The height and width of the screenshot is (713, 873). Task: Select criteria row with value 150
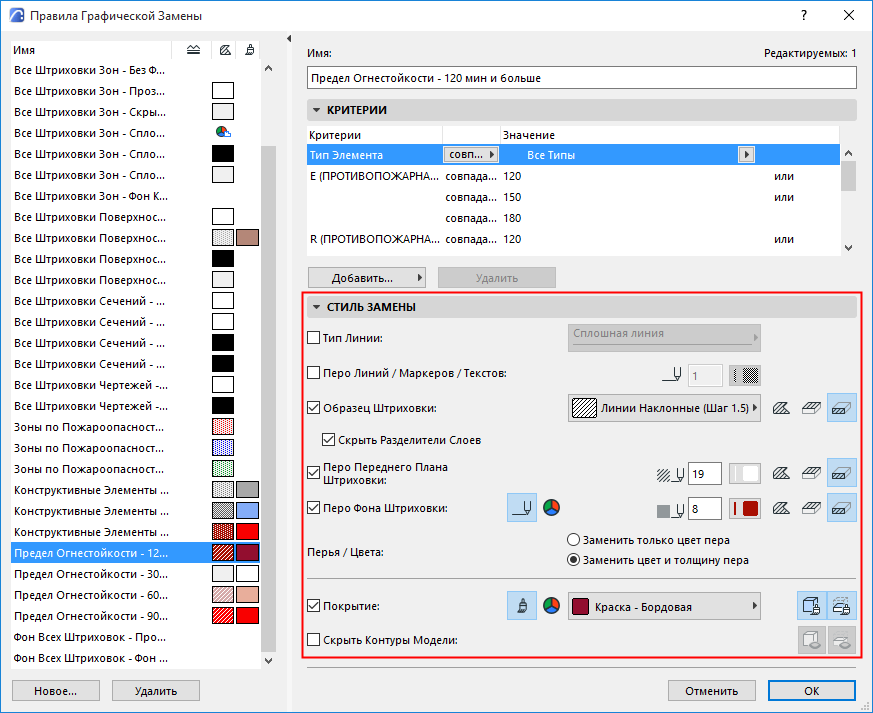click(x=573, y=197)
